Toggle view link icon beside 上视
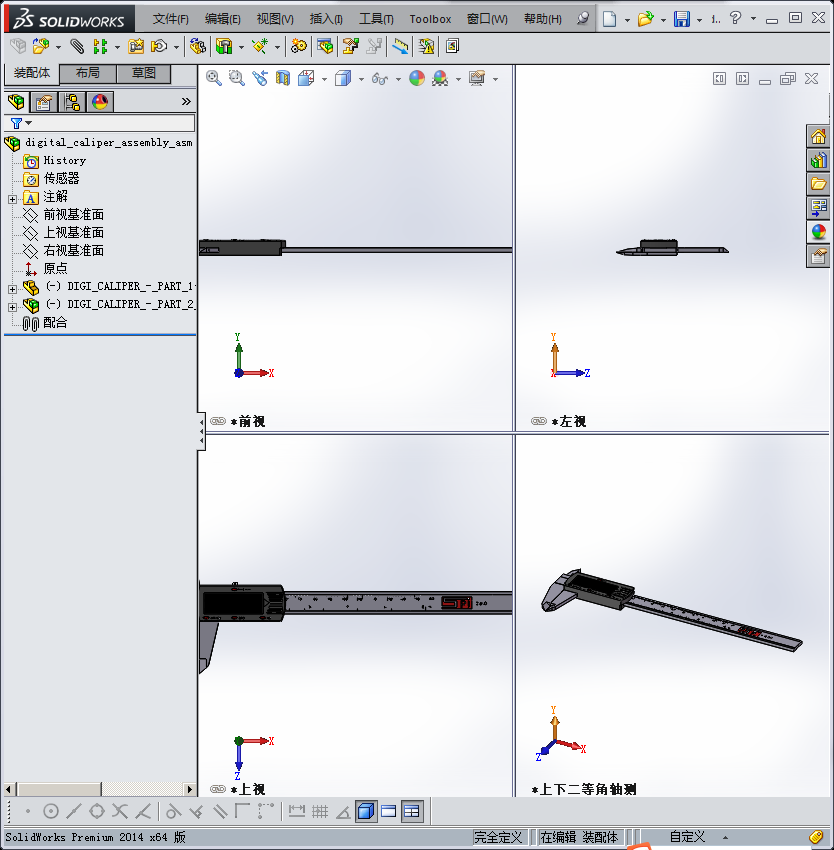Image resolution: width=834 pixels, height=850 pixels. coord(217,789)
